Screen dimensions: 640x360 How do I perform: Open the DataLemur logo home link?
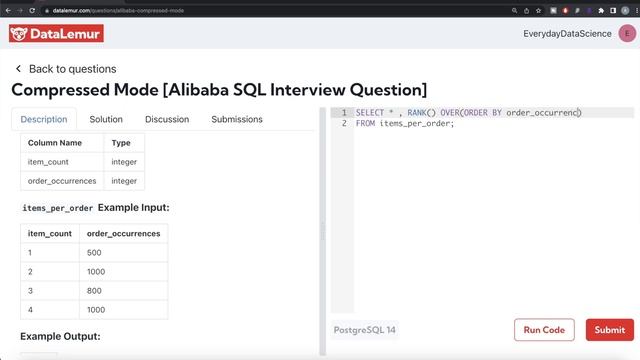point(56,33)
